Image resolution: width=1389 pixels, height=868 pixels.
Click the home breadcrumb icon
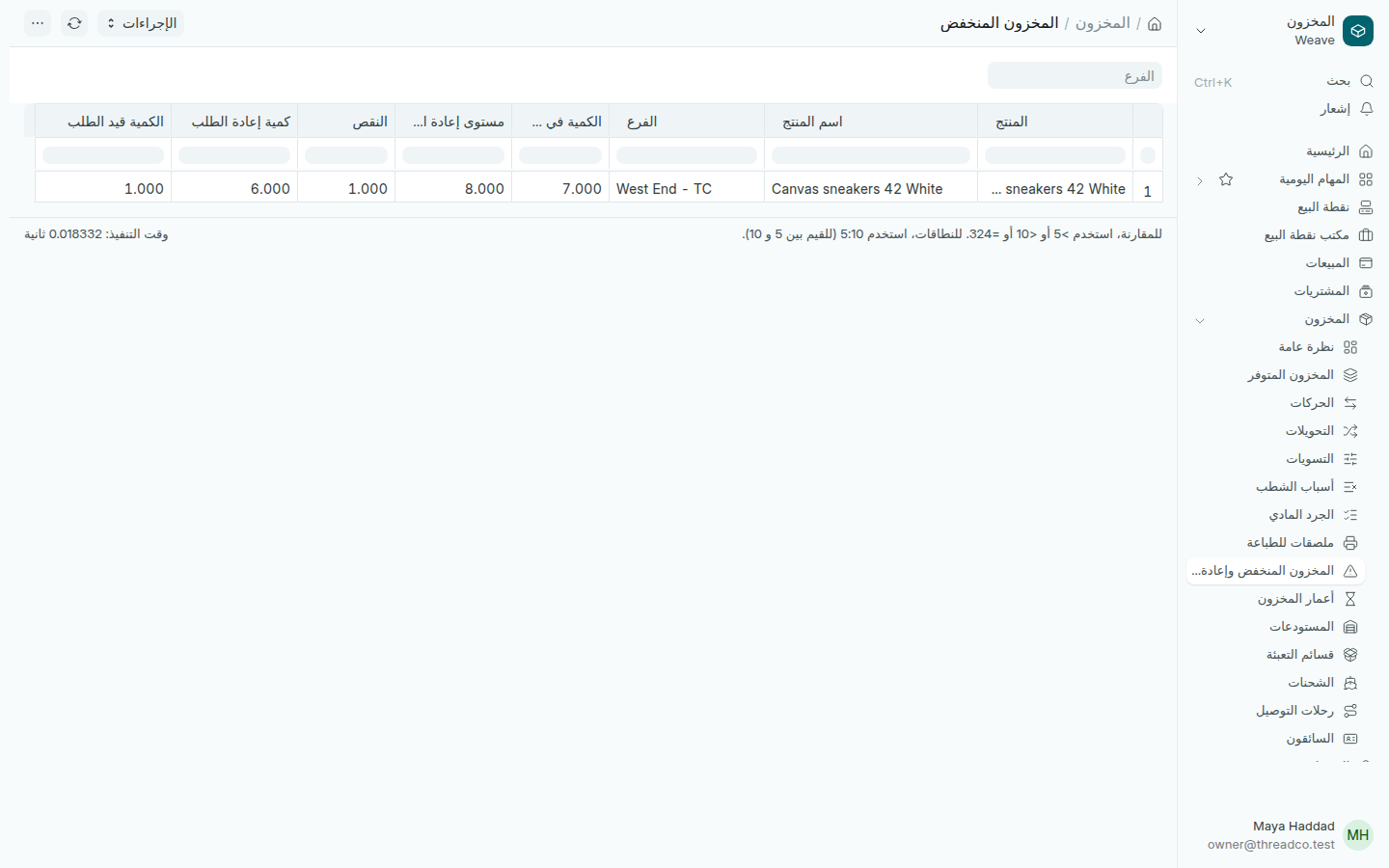[1155, 23]
